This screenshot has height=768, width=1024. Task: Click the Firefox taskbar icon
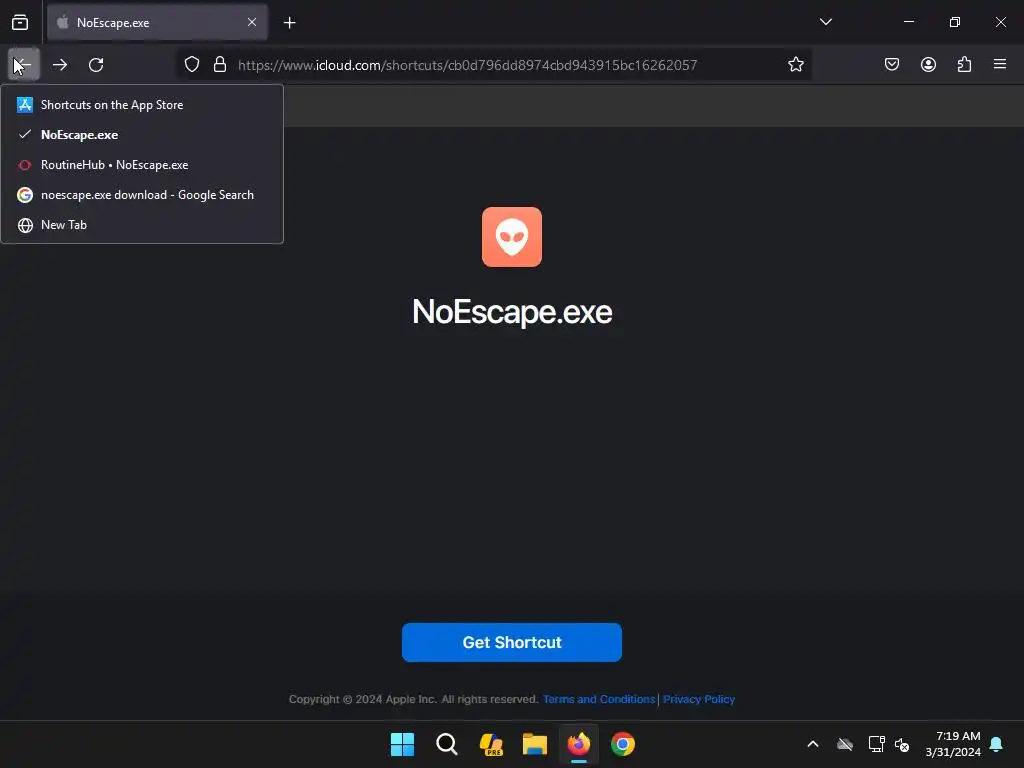point(579,744)
